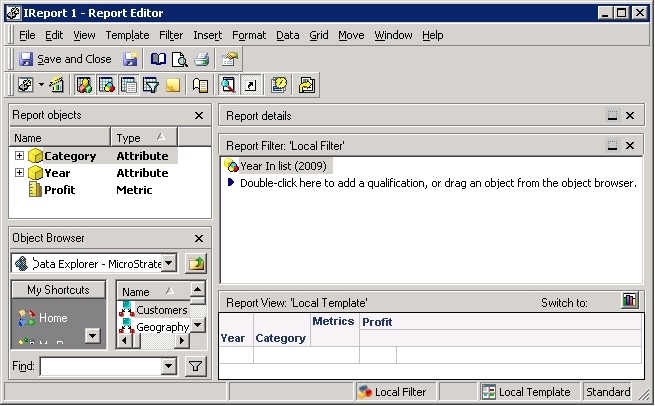Click the My Shortcuts button
The width and height of the screenshot is (655, 406).
(58, 289)
